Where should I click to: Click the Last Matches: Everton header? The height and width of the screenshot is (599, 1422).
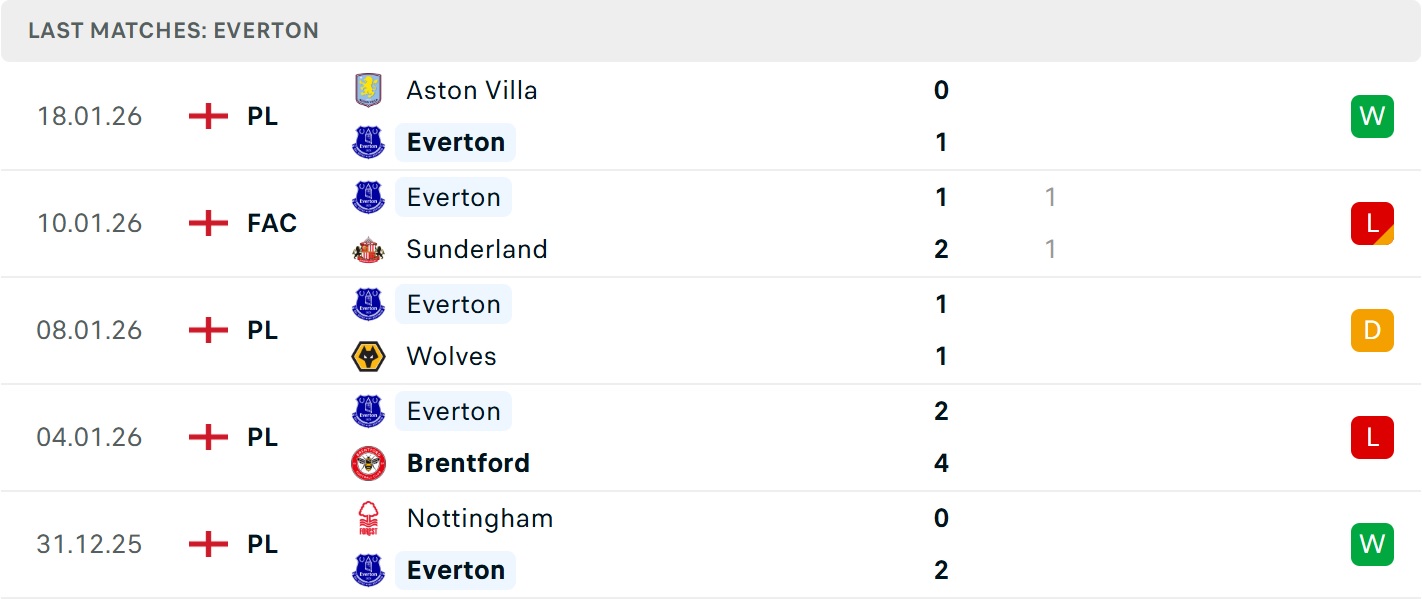tap(174, 30)
